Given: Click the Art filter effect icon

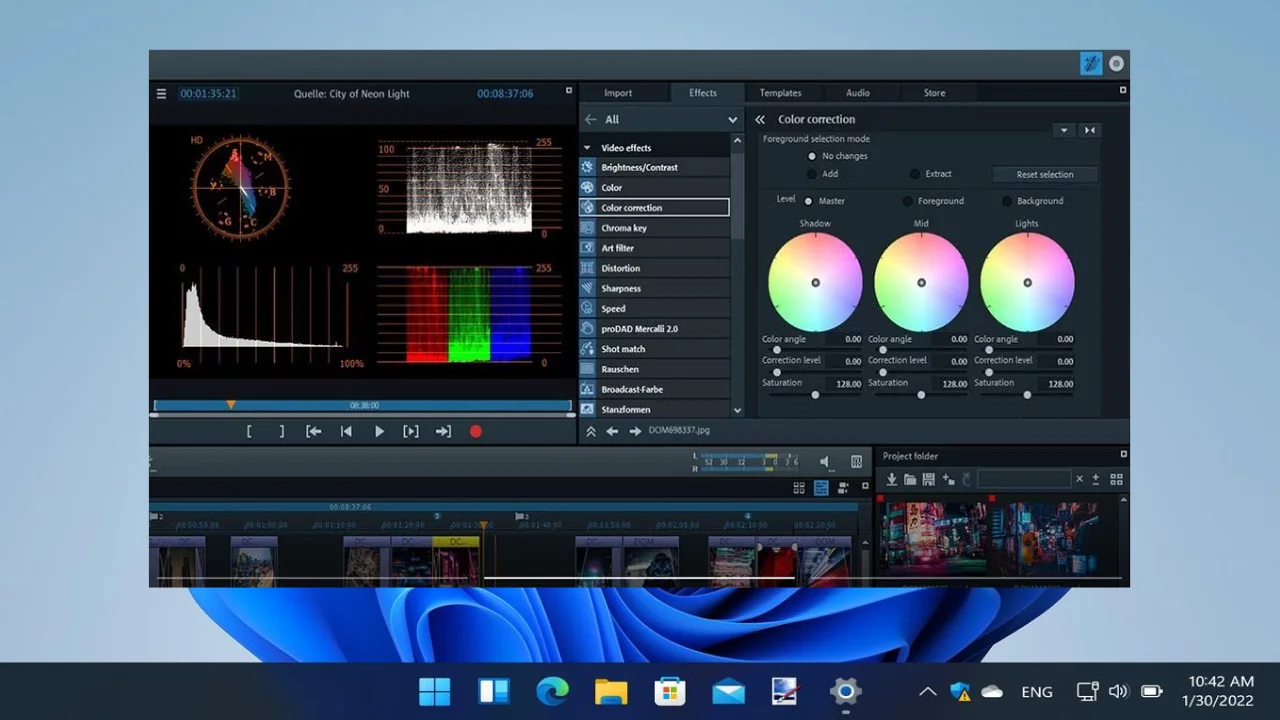Looking at the screenshot, I should point(588,248).
